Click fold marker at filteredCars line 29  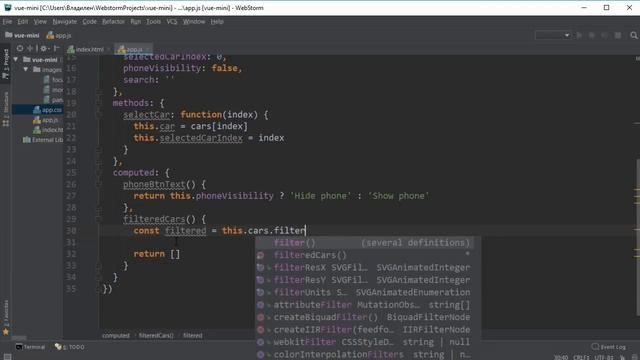(x=98, y=220)
